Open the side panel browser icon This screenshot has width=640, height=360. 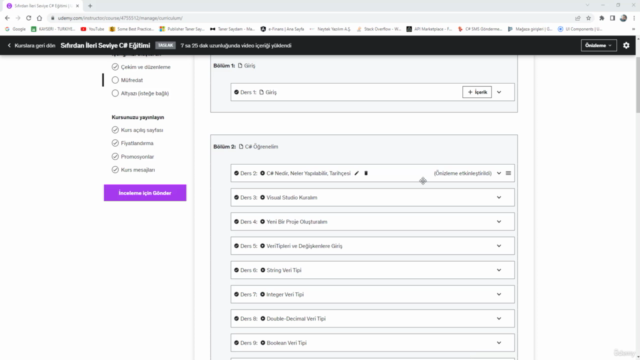pyautogui.click(x=613, y=18)
